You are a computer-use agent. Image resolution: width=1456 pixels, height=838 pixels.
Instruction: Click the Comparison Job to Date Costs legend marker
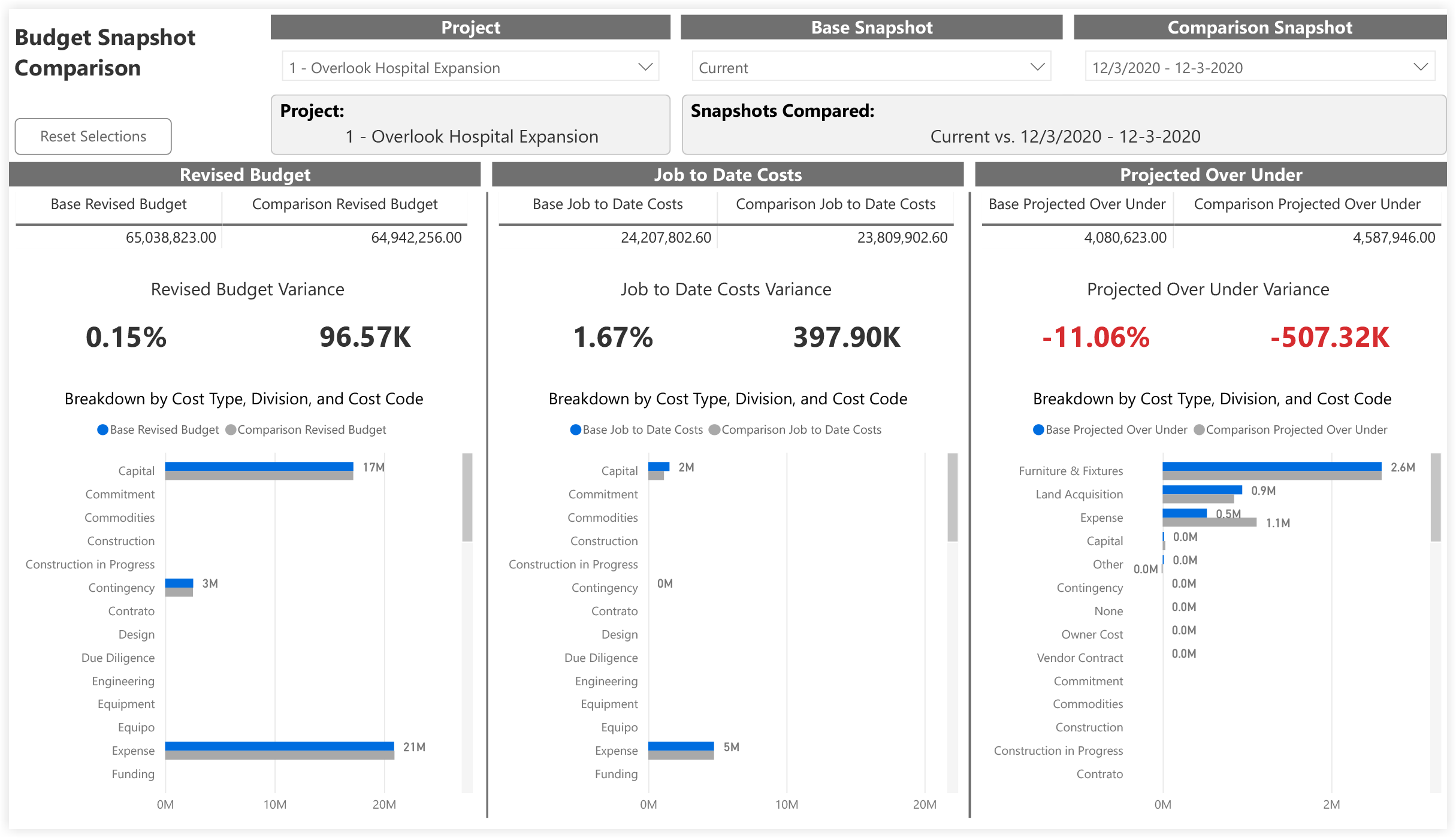point(714,429)
